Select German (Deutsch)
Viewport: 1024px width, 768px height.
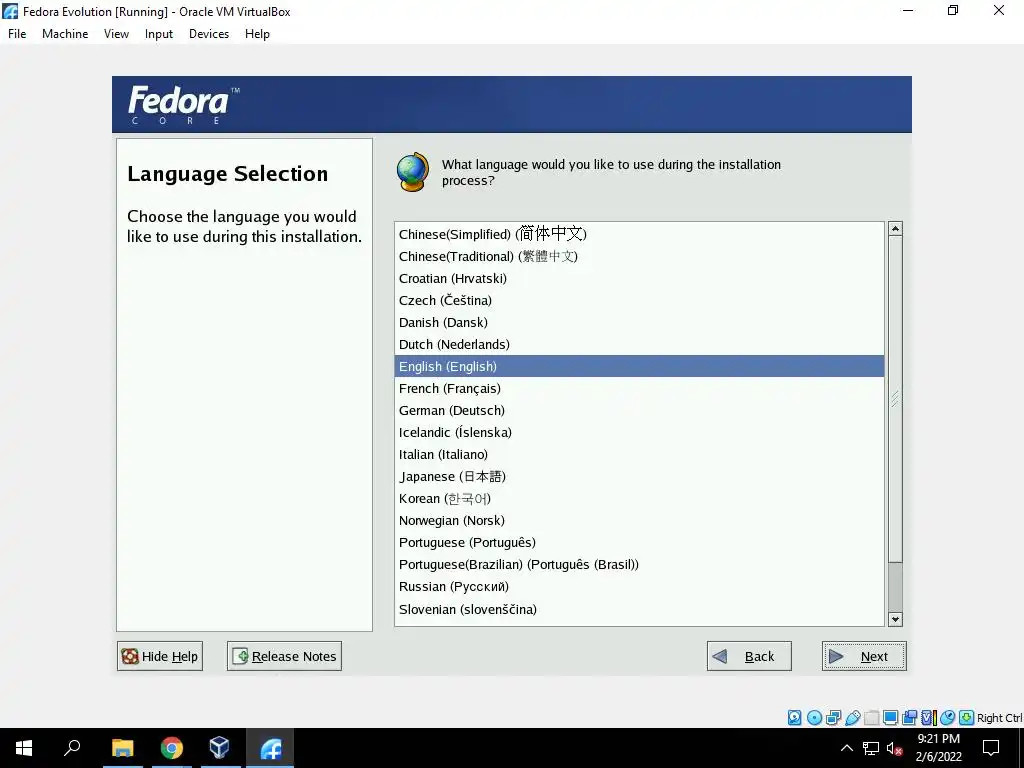click(x=639, y=411)
